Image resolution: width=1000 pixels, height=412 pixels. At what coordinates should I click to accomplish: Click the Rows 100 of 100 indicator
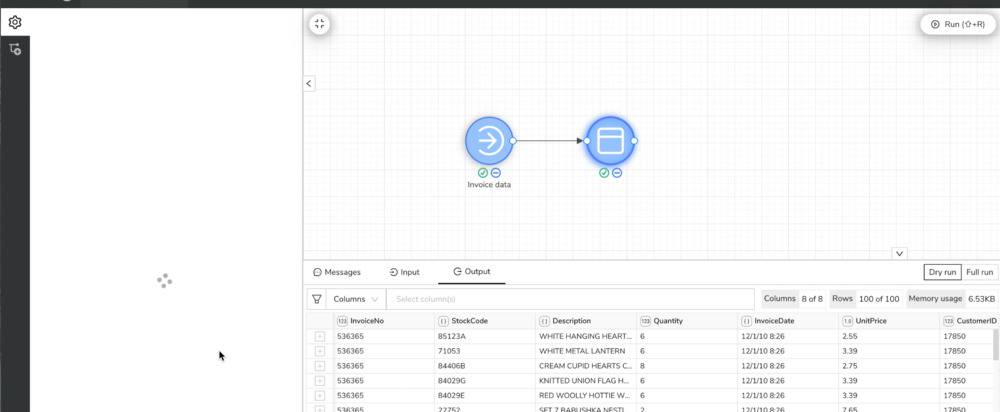click(x=865, y=299)
